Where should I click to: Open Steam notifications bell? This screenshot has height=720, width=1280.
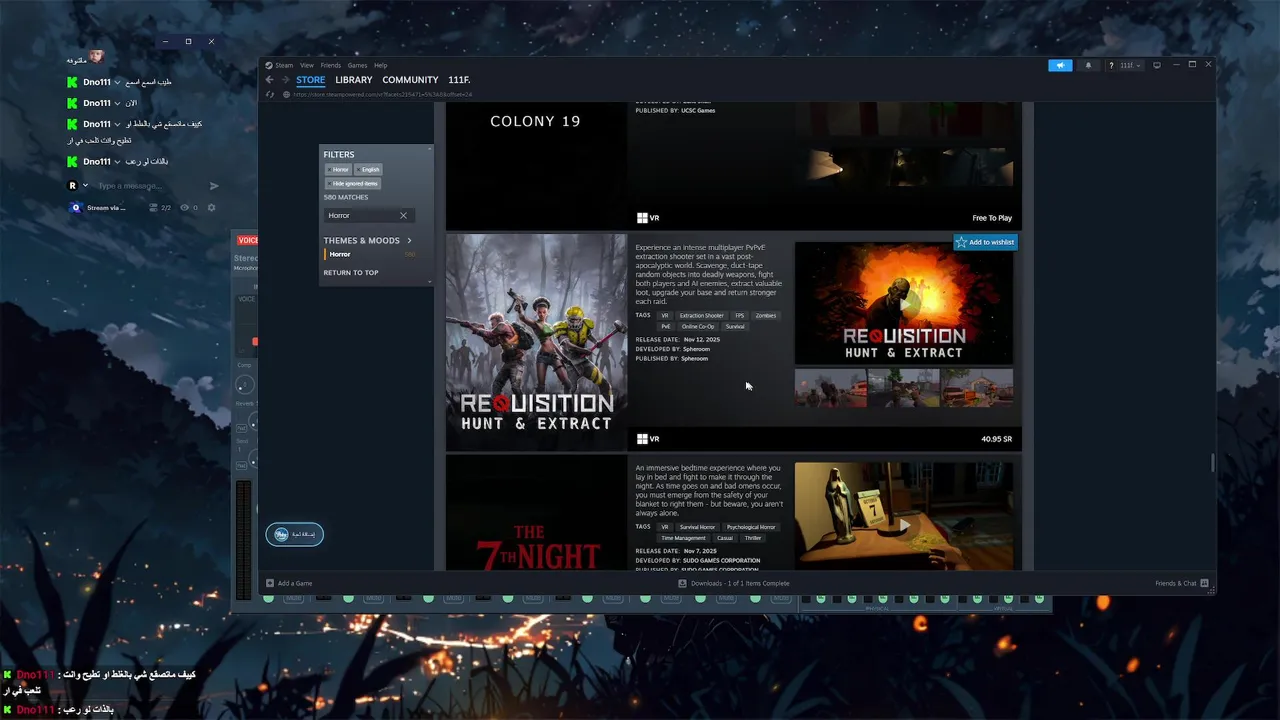[1088, 65]
